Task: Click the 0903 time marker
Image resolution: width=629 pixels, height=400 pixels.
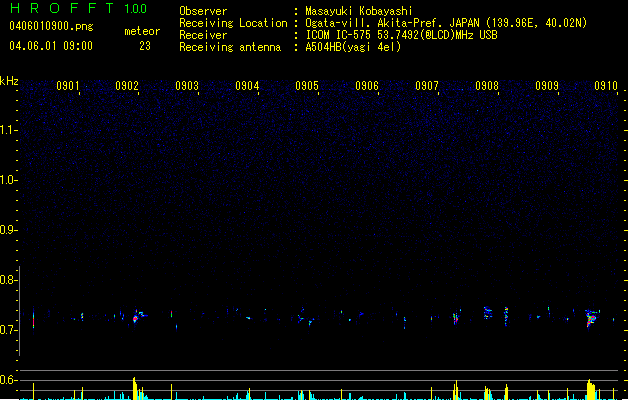Action: pyautogui.click(x=187, y=85)
